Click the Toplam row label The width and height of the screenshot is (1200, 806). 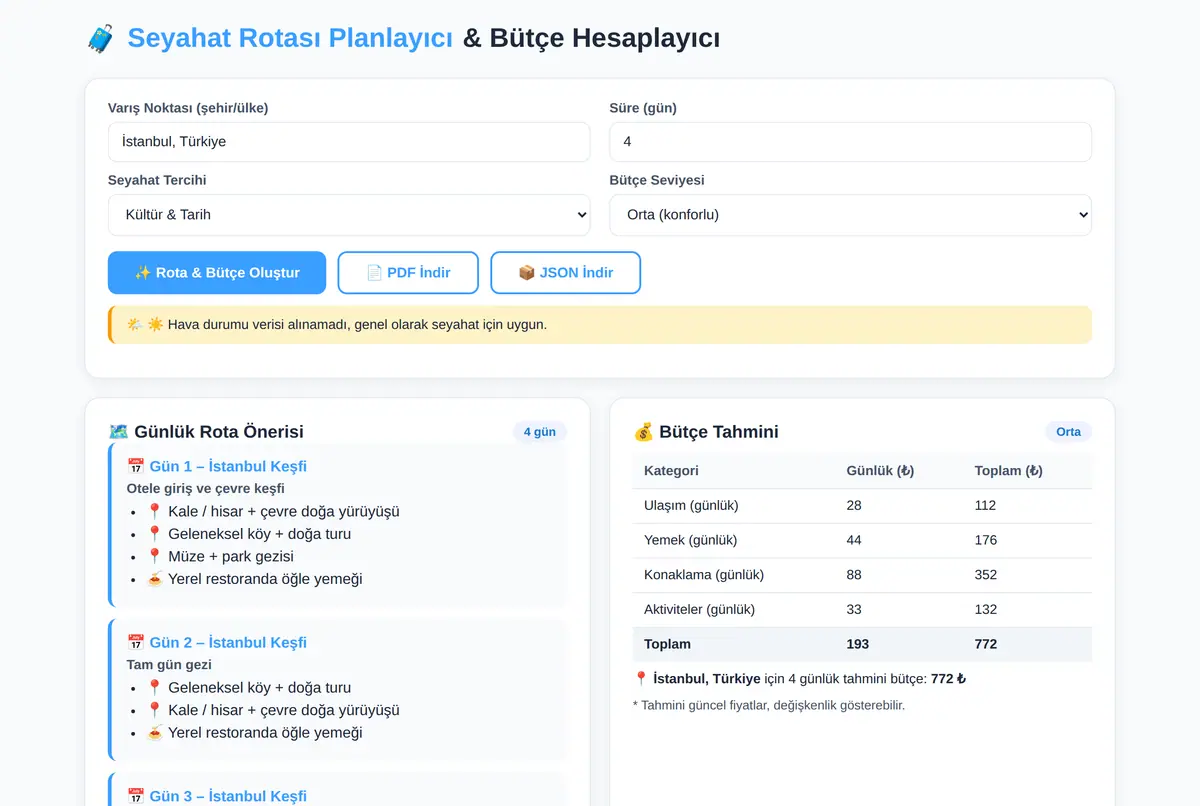click(x=667, y=644)
